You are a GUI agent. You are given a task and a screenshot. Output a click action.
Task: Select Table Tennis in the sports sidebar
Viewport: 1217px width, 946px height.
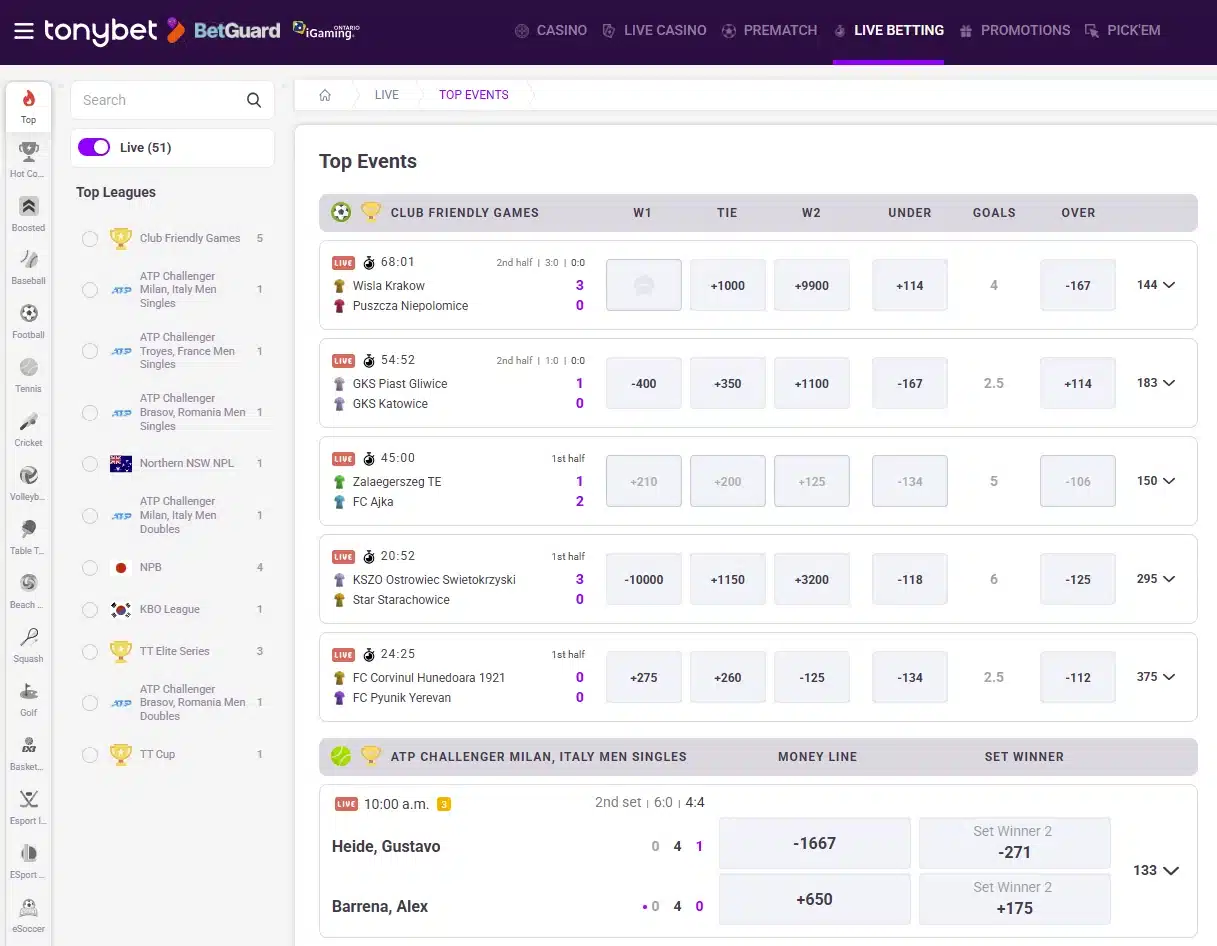coord(28,537)
